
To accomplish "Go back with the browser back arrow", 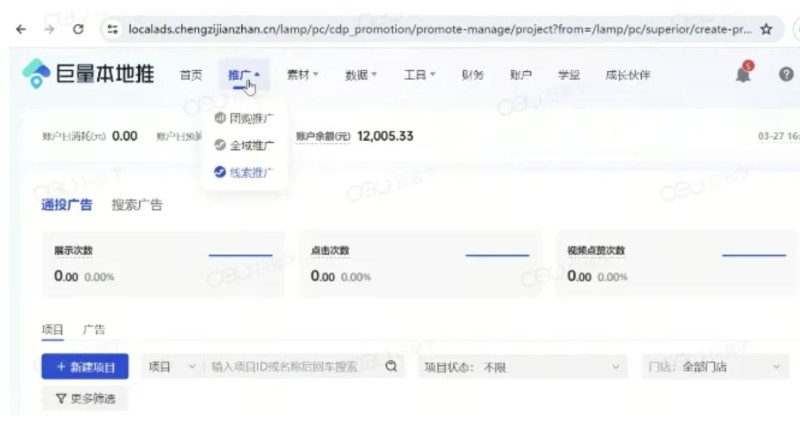I will 21,29.
